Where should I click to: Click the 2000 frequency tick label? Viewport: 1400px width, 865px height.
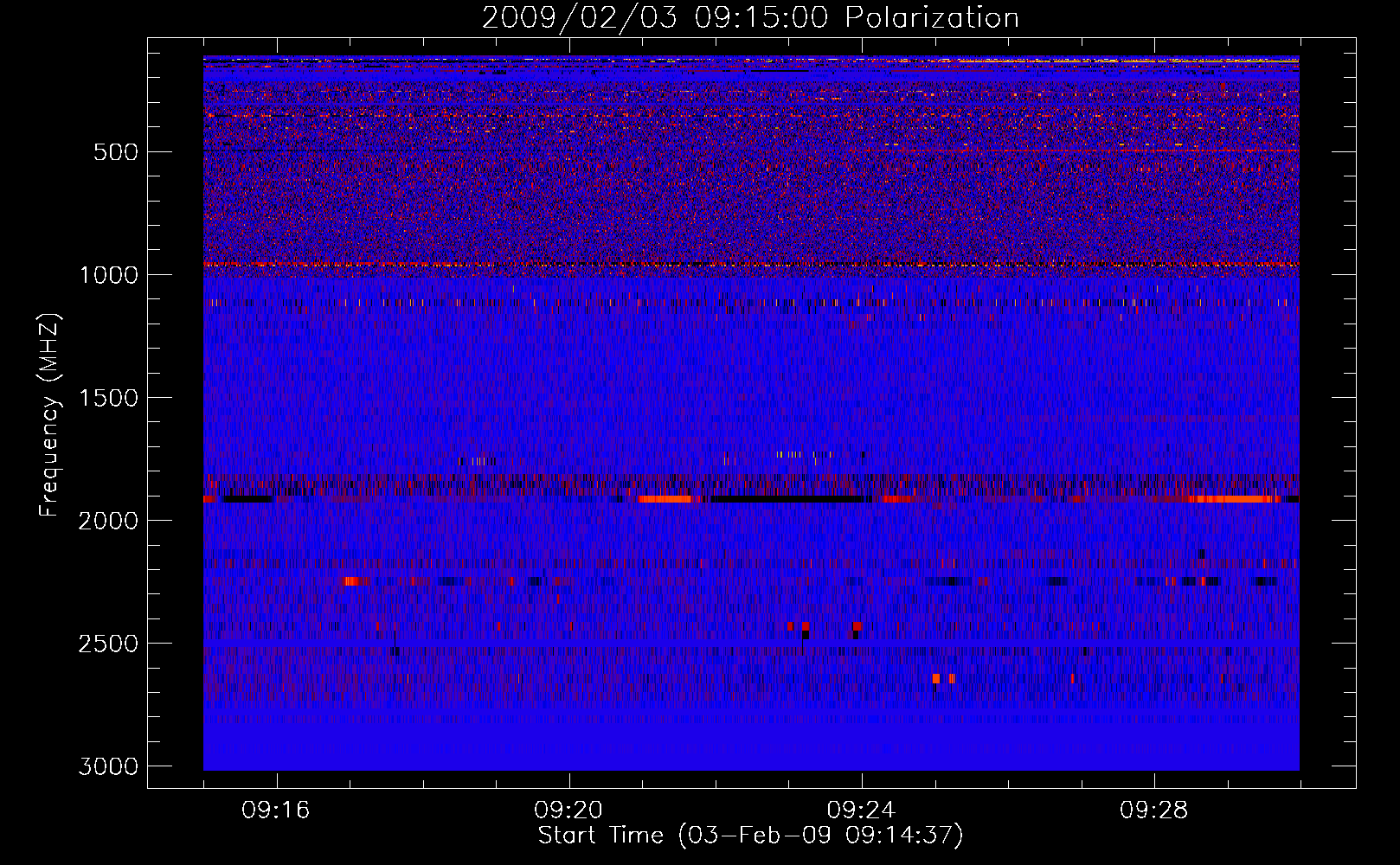108,521
